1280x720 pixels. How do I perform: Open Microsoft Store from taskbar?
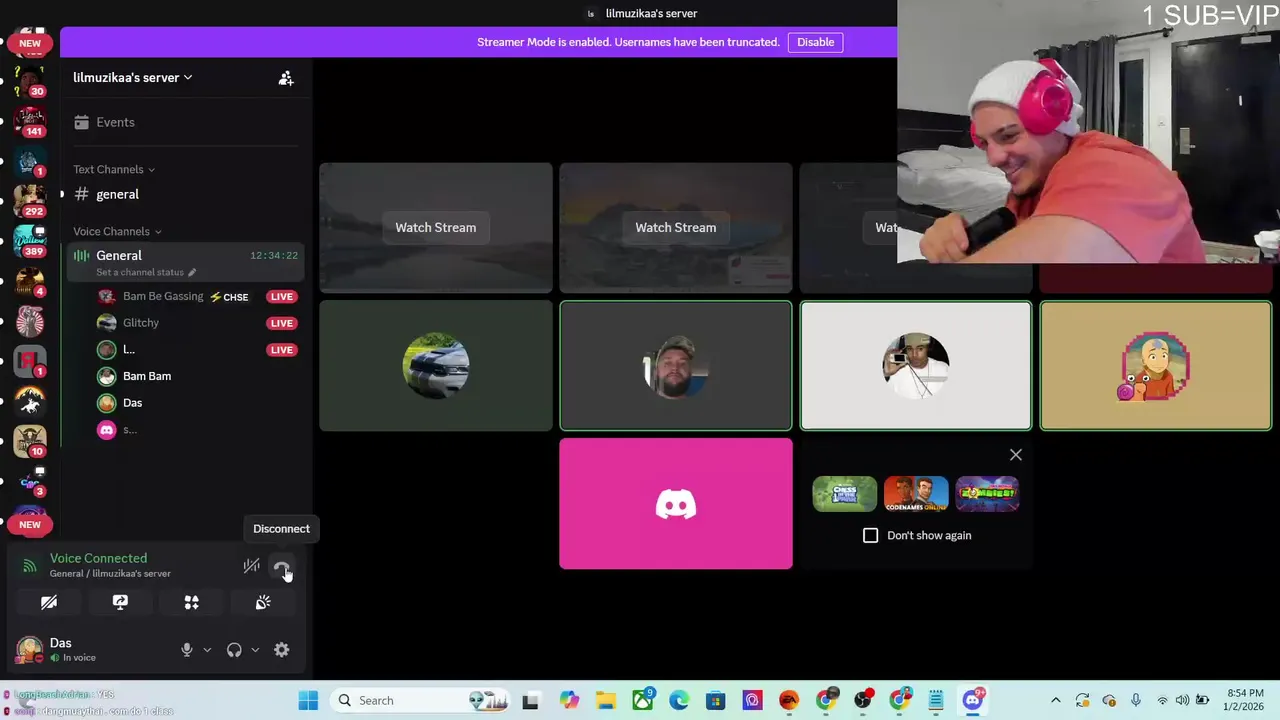pos(715,700)
